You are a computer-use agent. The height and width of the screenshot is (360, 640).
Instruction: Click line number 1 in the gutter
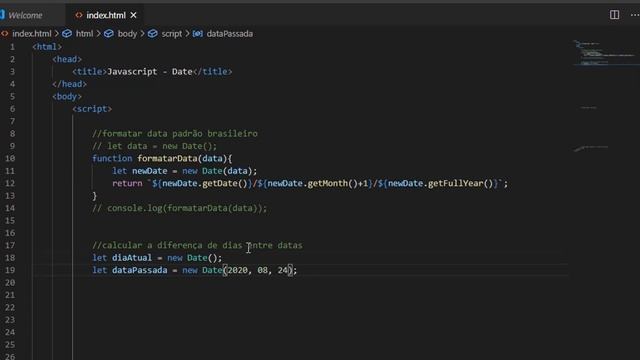coord(12,47)
